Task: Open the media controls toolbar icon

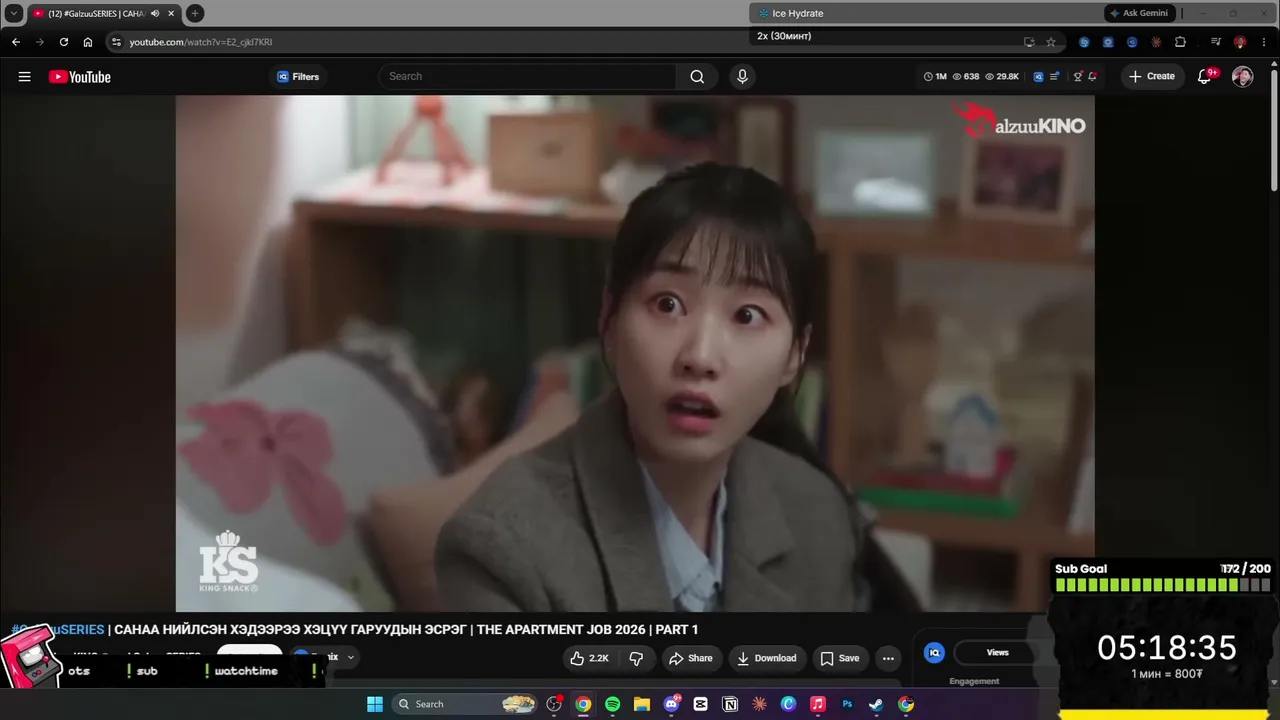Action: click(1216, 42)
